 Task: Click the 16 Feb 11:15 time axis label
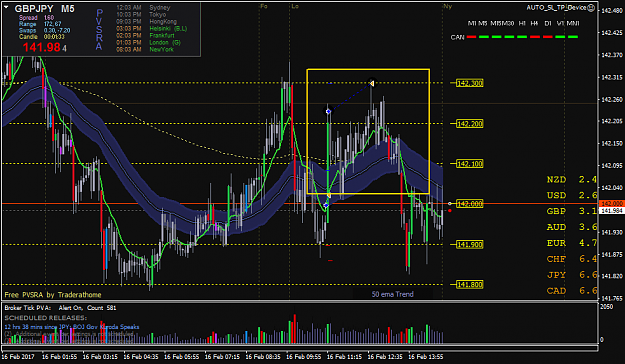click(x=344, y=357)
